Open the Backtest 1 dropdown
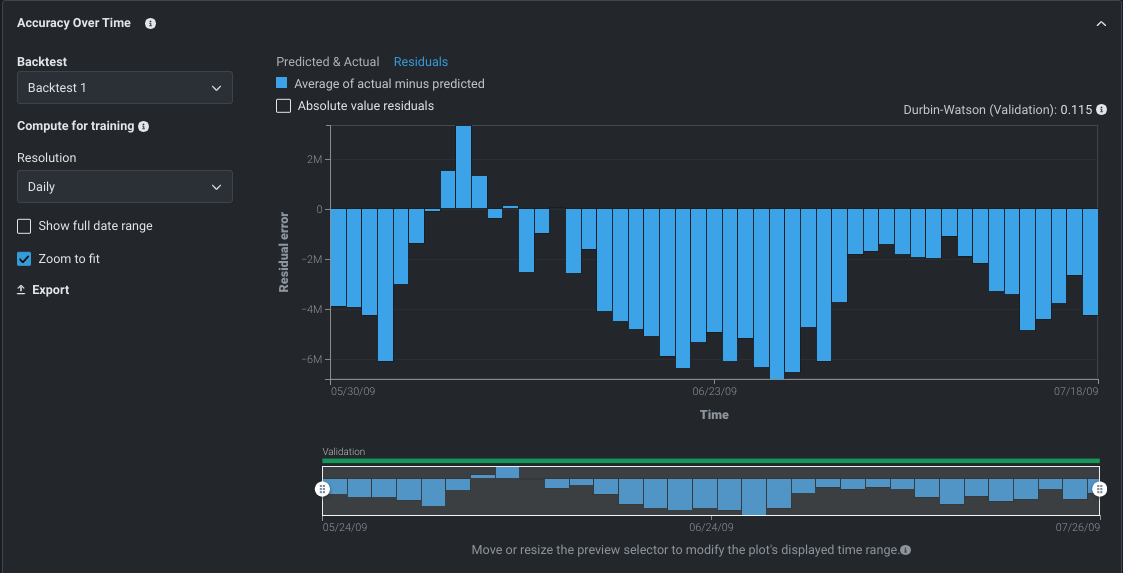1123x573 pixels. (125, 88)
